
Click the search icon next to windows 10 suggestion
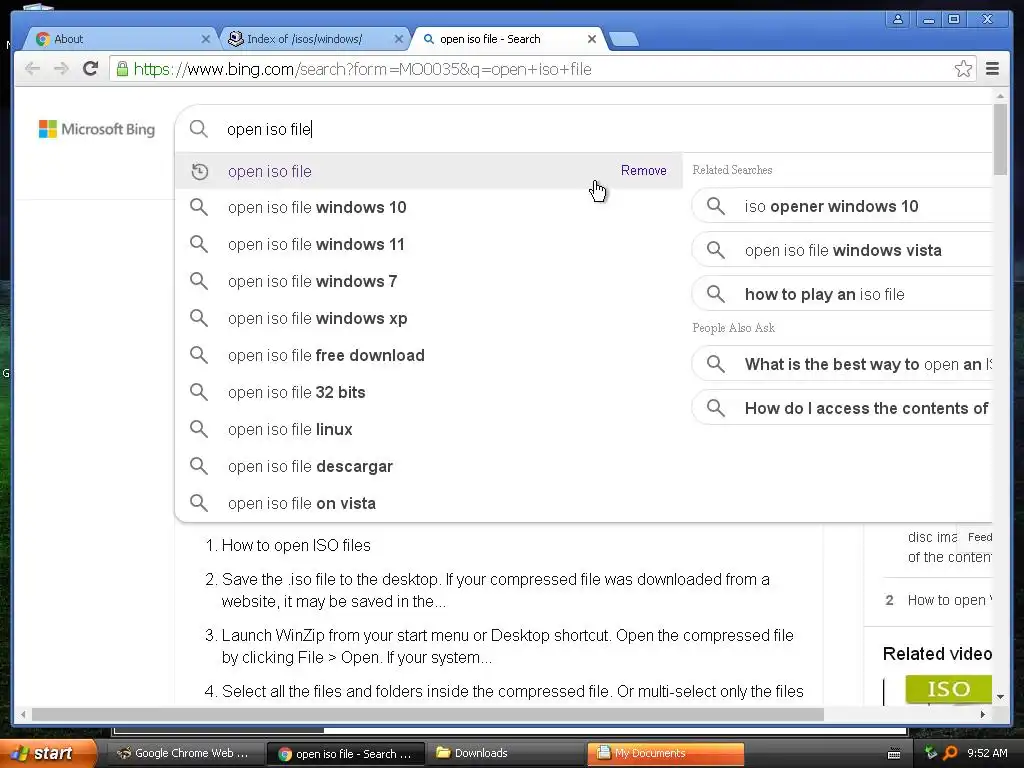(199, 208)
